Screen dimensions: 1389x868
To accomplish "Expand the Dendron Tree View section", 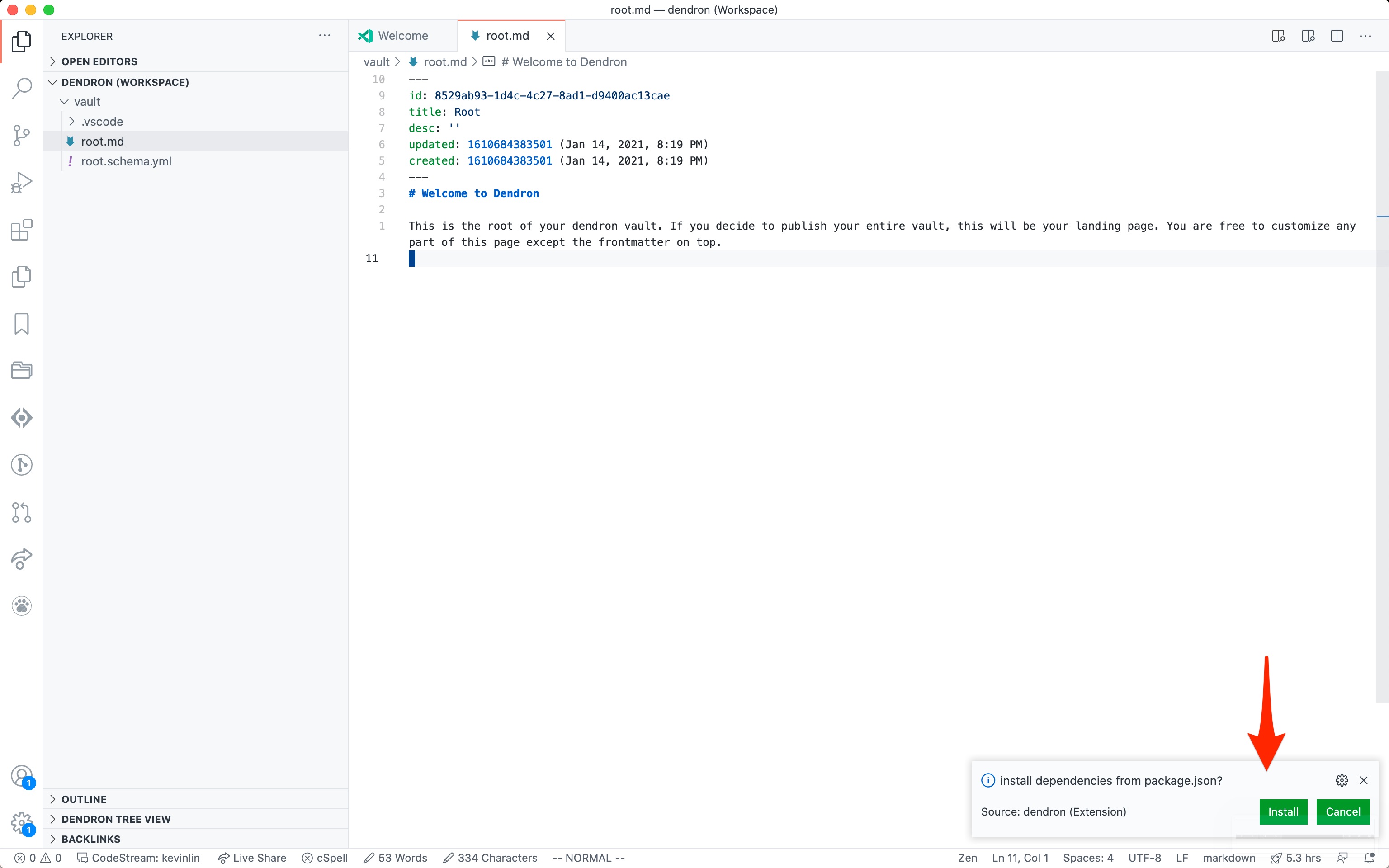I will pyautogui.click(x=195, y=819).
